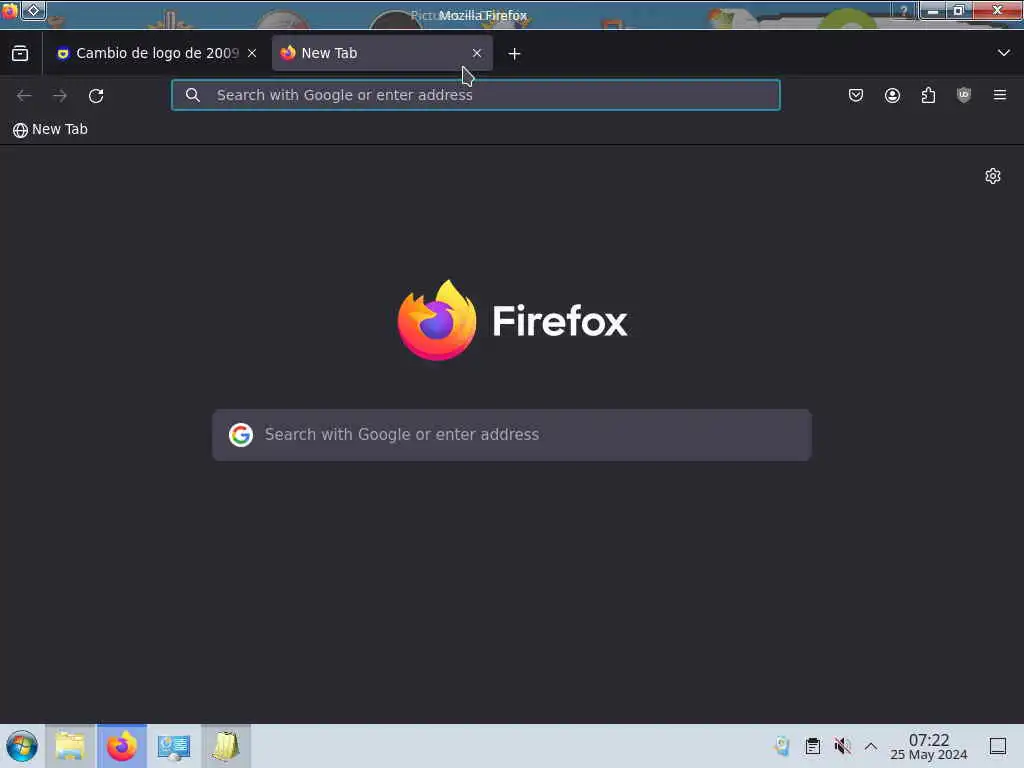Focus the address bar search field
Image resolution: width=1024 pixels, height=768 pixels.
475,95
